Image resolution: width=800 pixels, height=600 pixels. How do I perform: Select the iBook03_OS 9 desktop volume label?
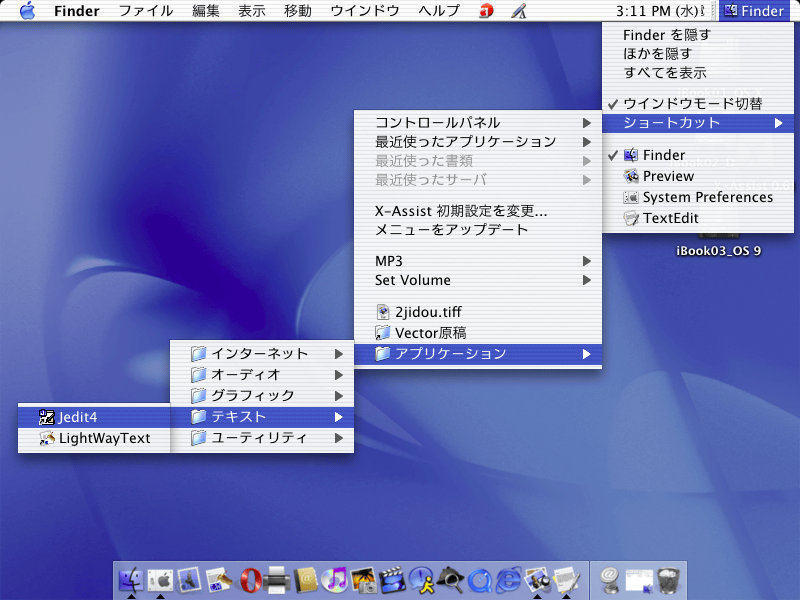click(718, 251)
